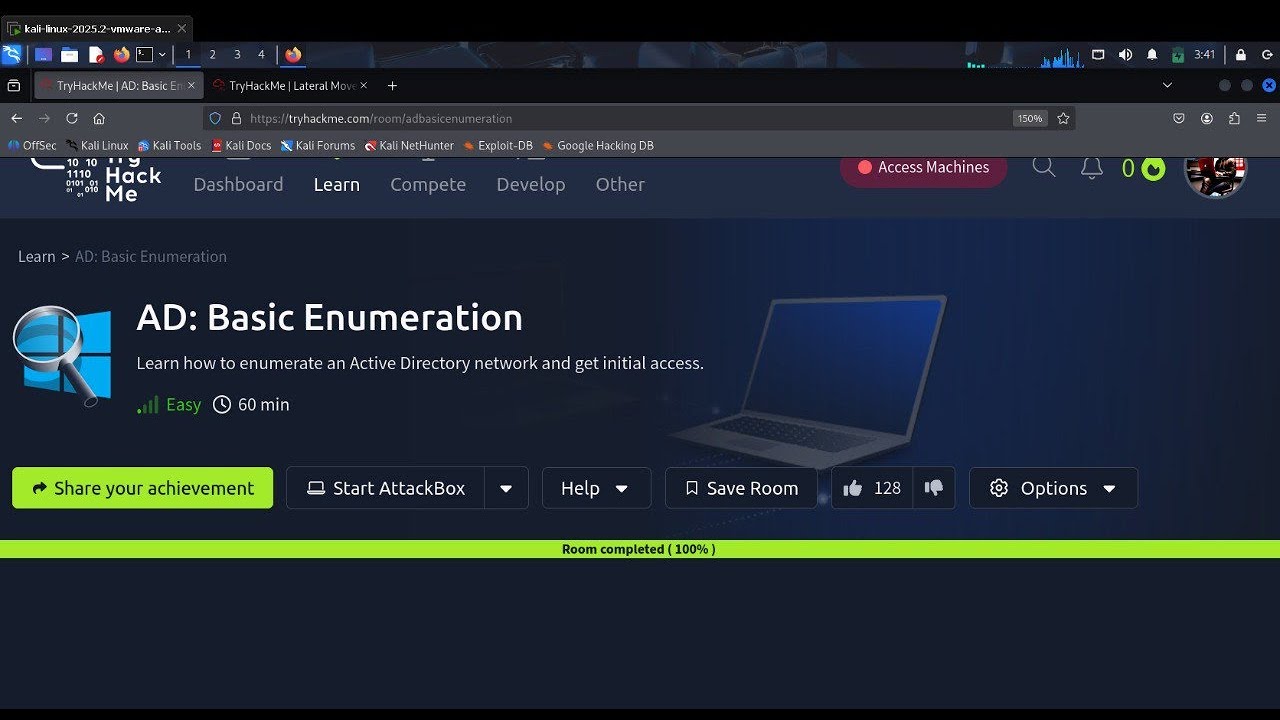Viewport: 1280px width, 720px height.
Task: Click the streak counter showing 0
Action: pyautogui.click(x=1143, y=169)
